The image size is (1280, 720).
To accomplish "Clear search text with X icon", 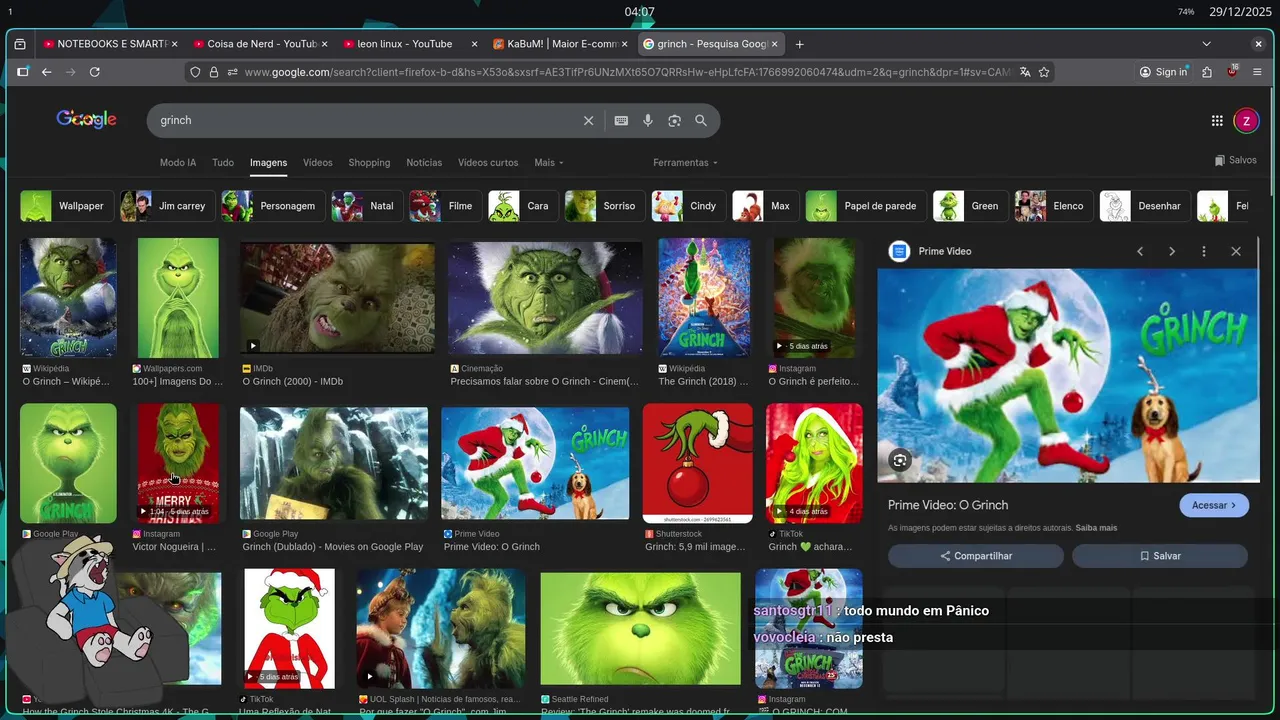I will 588,120.
